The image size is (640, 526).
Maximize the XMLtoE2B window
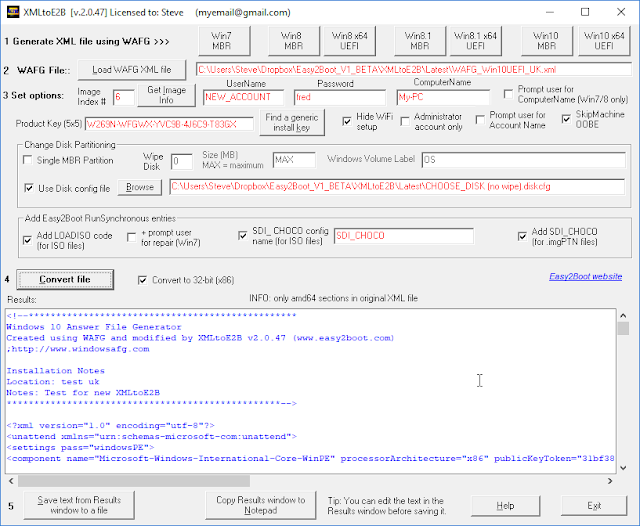pos(585,12)
